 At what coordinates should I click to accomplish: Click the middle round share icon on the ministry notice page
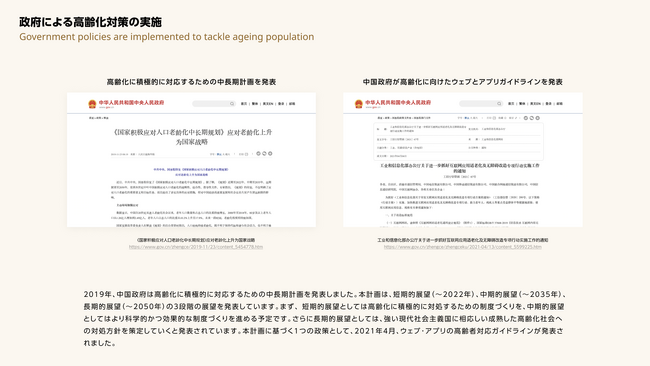(x=531, y=118)
